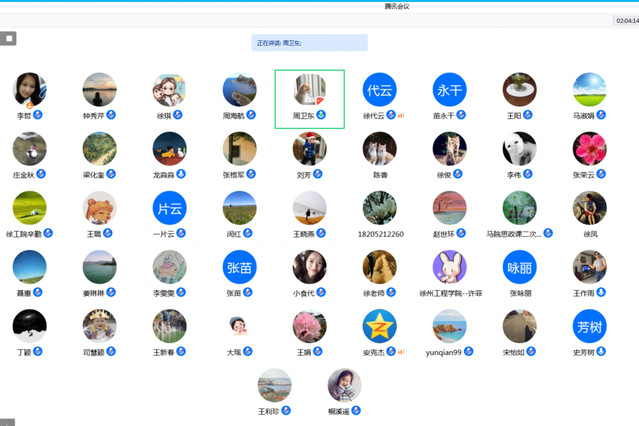Click the microphone icon next to 李哲
The height and width of the screenshot is (426, 639).
click(x=38, y=115)
